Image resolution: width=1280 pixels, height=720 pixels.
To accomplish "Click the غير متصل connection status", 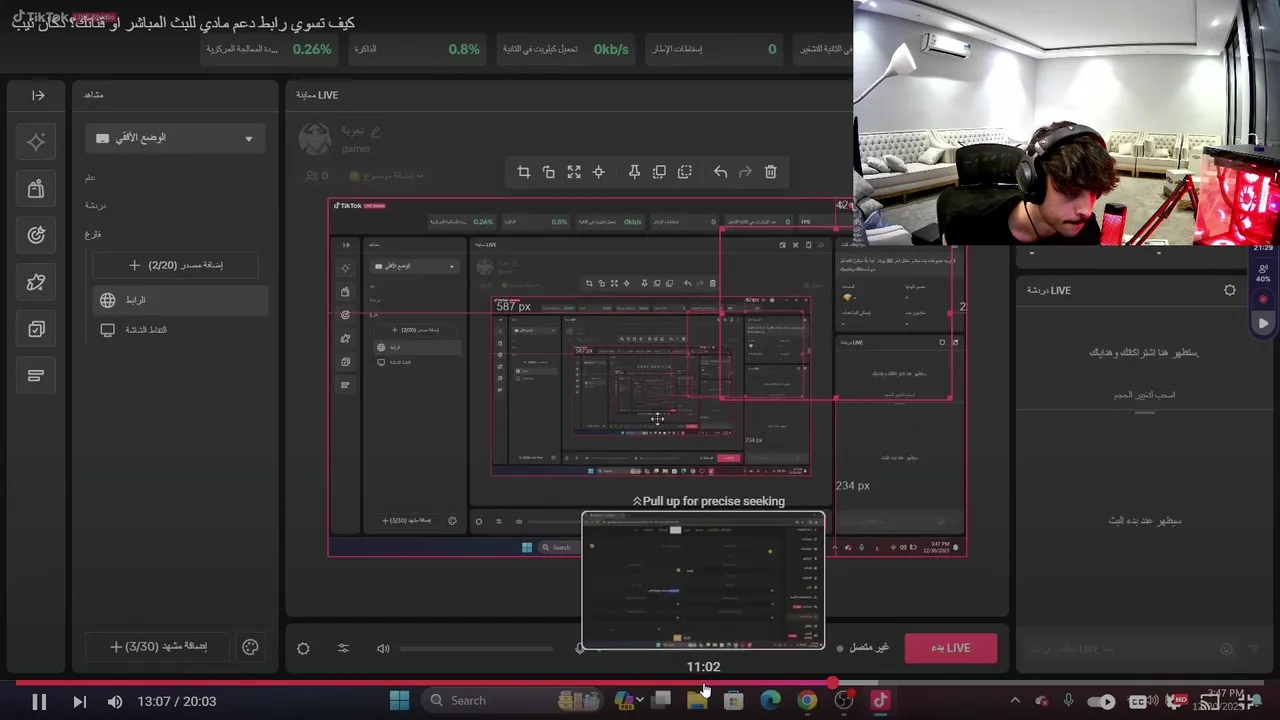I will pyautogui.click(x=863, y=648).
